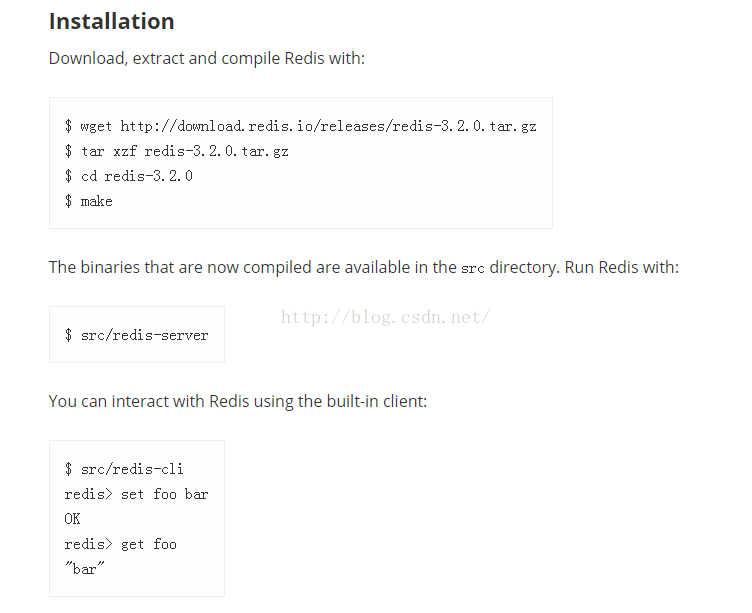Click the get foo command line

tap(120, 544)
